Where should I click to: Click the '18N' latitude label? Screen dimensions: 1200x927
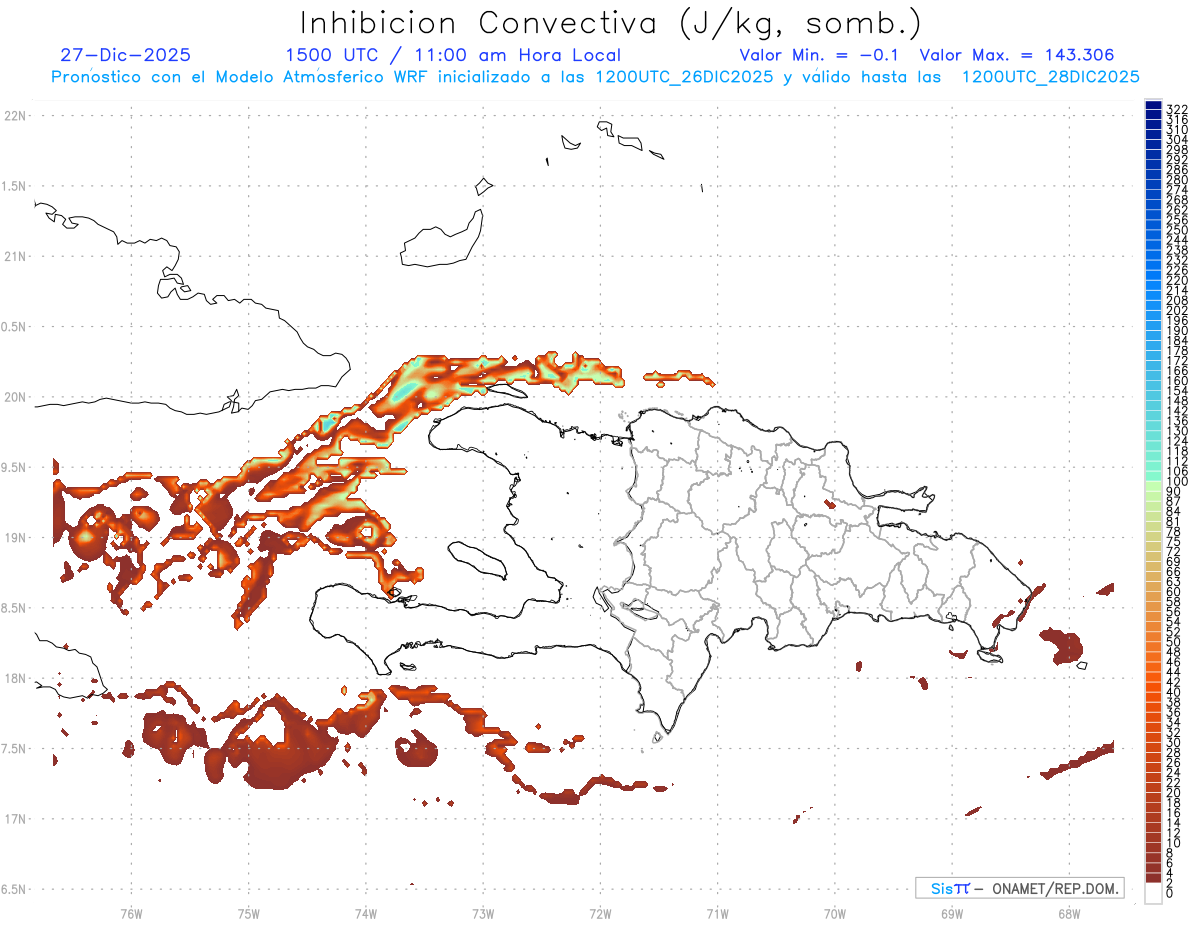(x=14, y=678)
